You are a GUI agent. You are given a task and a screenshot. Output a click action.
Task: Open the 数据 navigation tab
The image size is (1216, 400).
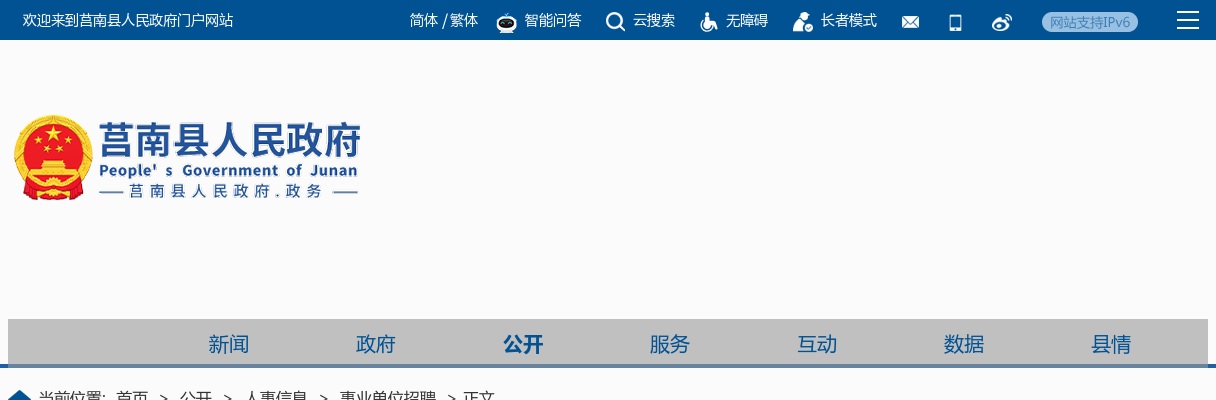[964, 345]
